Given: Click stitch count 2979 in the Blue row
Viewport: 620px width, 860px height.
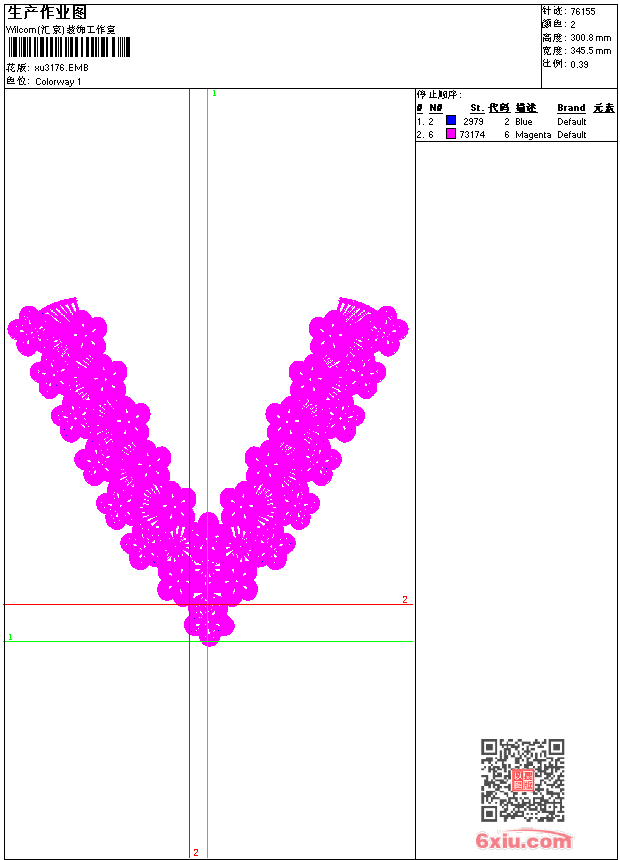Looking at the screenshot, I should pyautogui.click(x=473, y=122).
